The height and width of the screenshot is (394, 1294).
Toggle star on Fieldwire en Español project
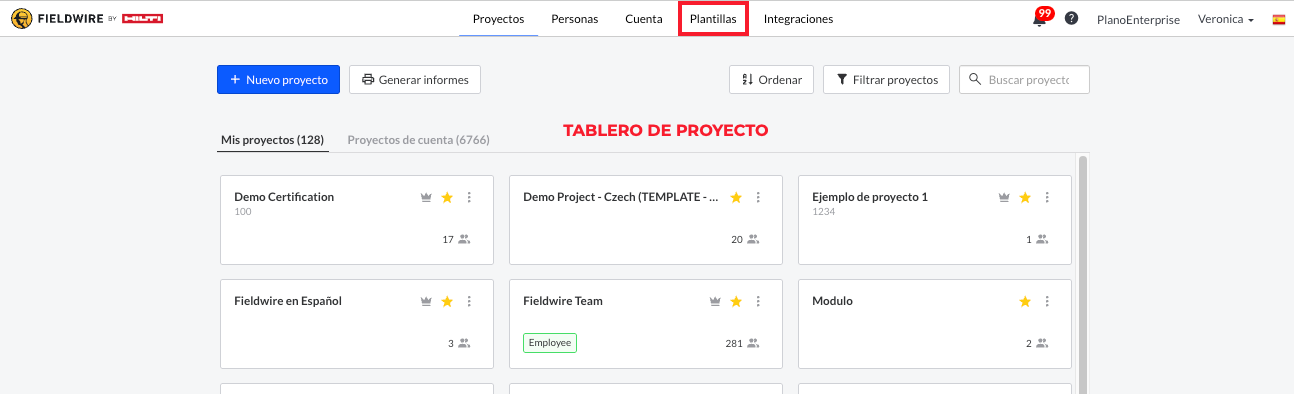point(447,301)
